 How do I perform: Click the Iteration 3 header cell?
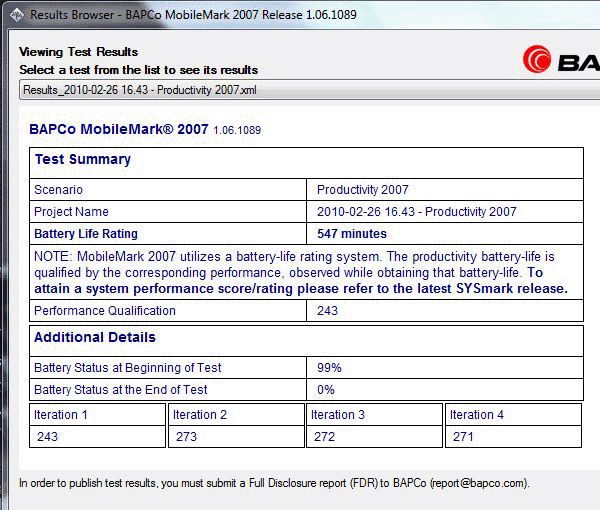(x=375, y=415)
